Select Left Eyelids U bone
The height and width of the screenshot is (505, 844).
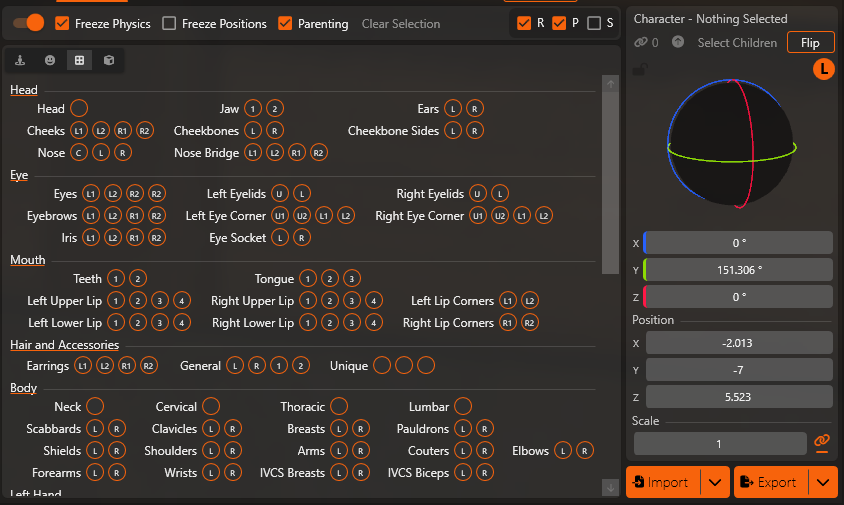pyautogui.click(x=280, y=193)
